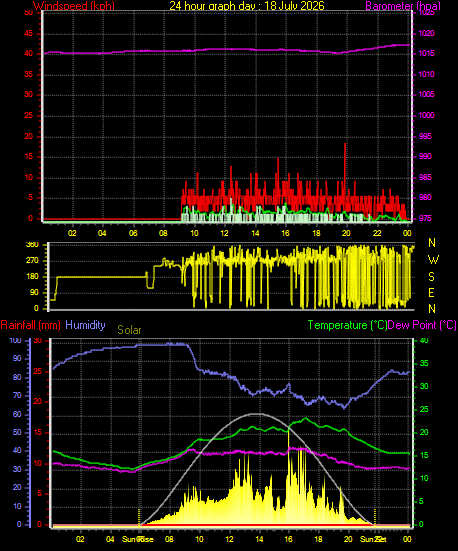The width and height of the screenshot is (458, 551).
Task: Click the S compass label
Action: pyautogui.click(x=432, y=277)
